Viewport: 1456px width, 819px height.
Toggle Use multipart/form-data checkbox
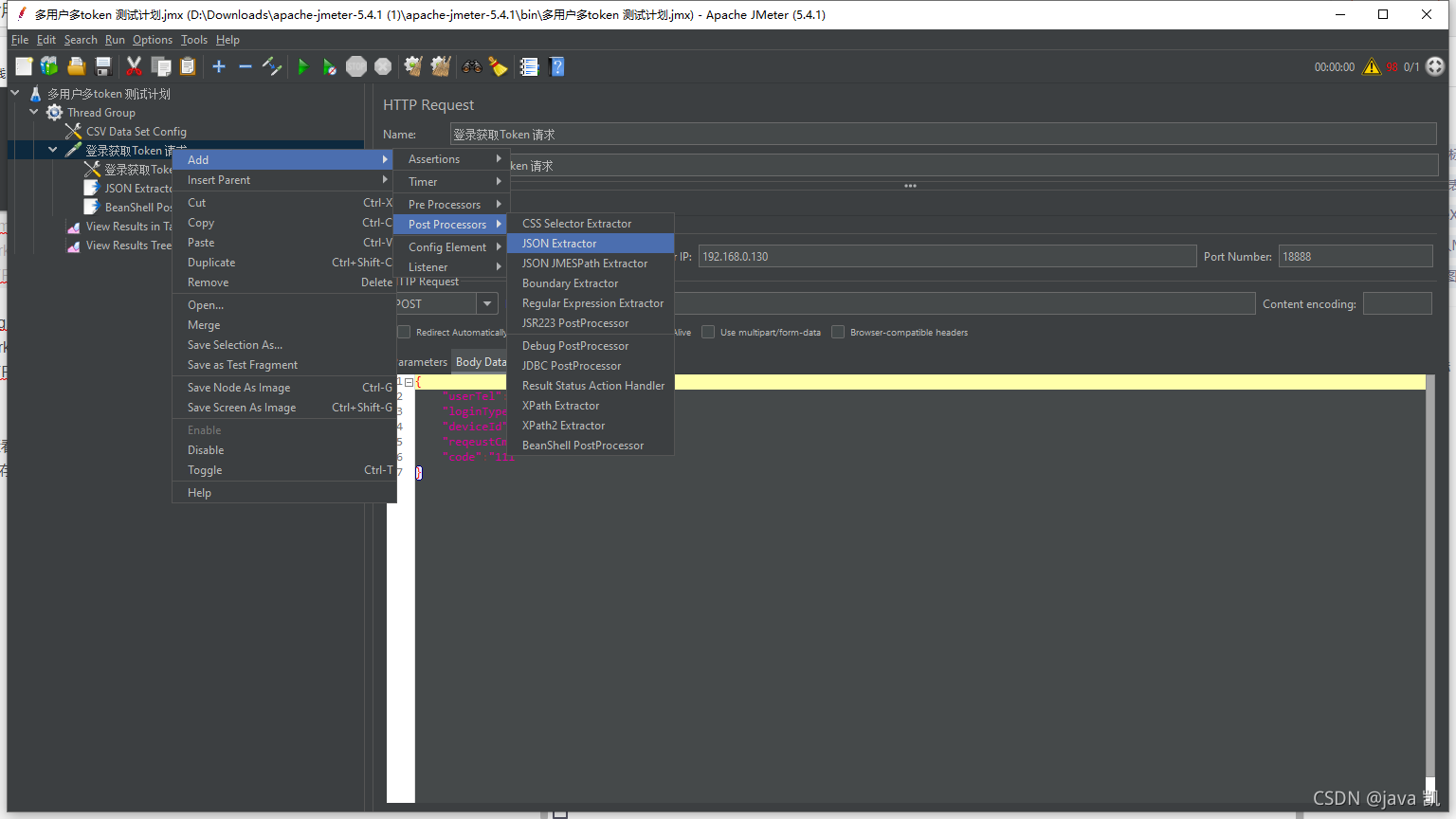pyautogui.click(x=708, y=332)
